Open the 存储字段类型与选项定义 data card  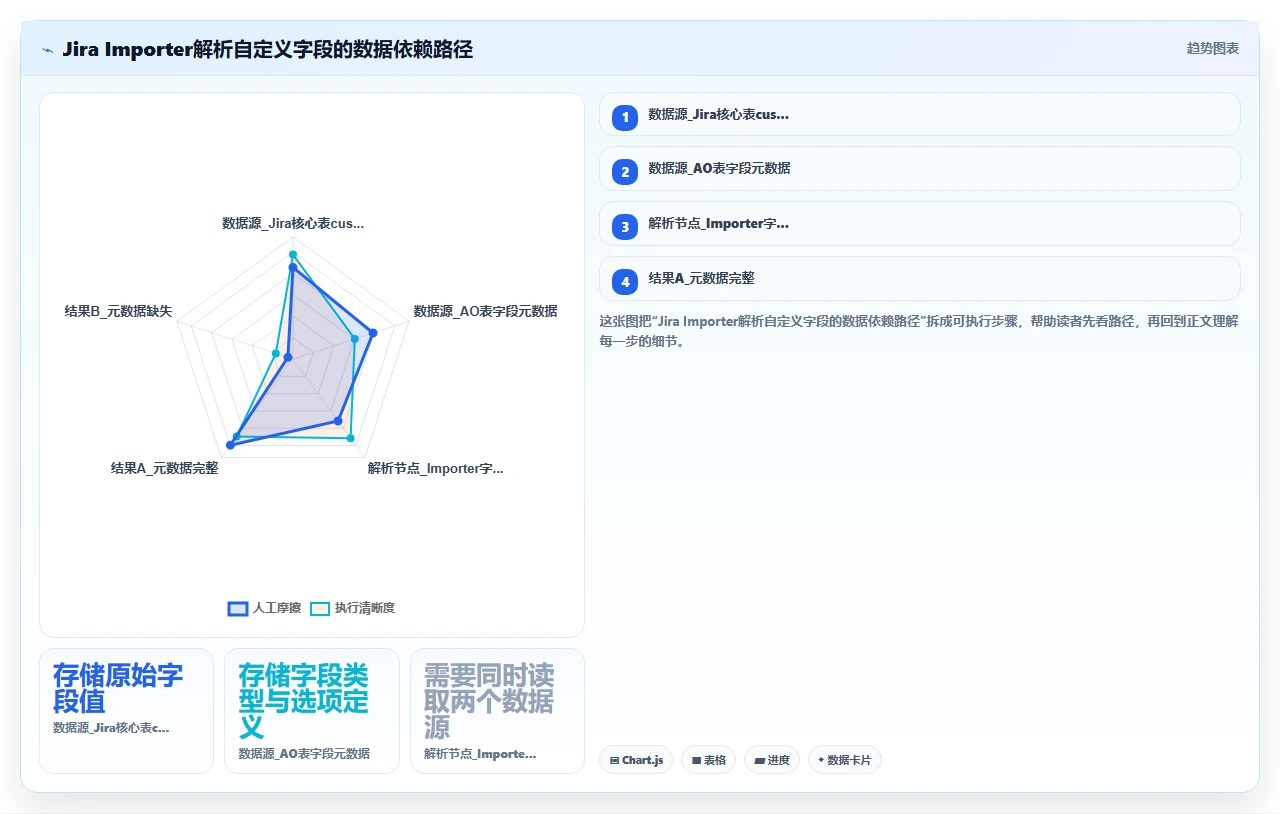tap(312, 711)
